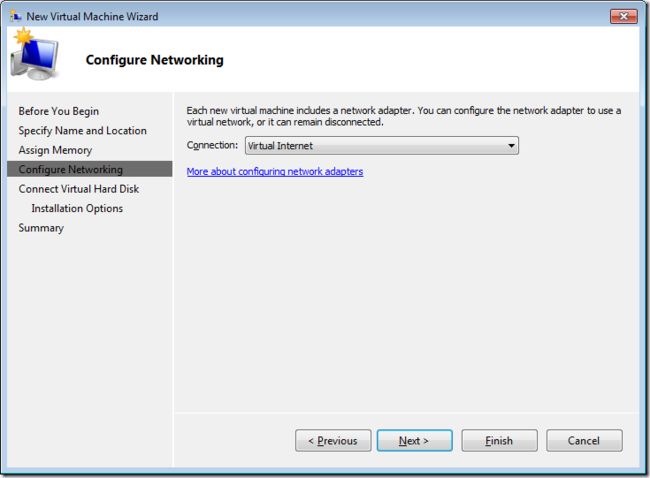Click the New Virtual Machine Wizard title text

[x=92, y=17]
